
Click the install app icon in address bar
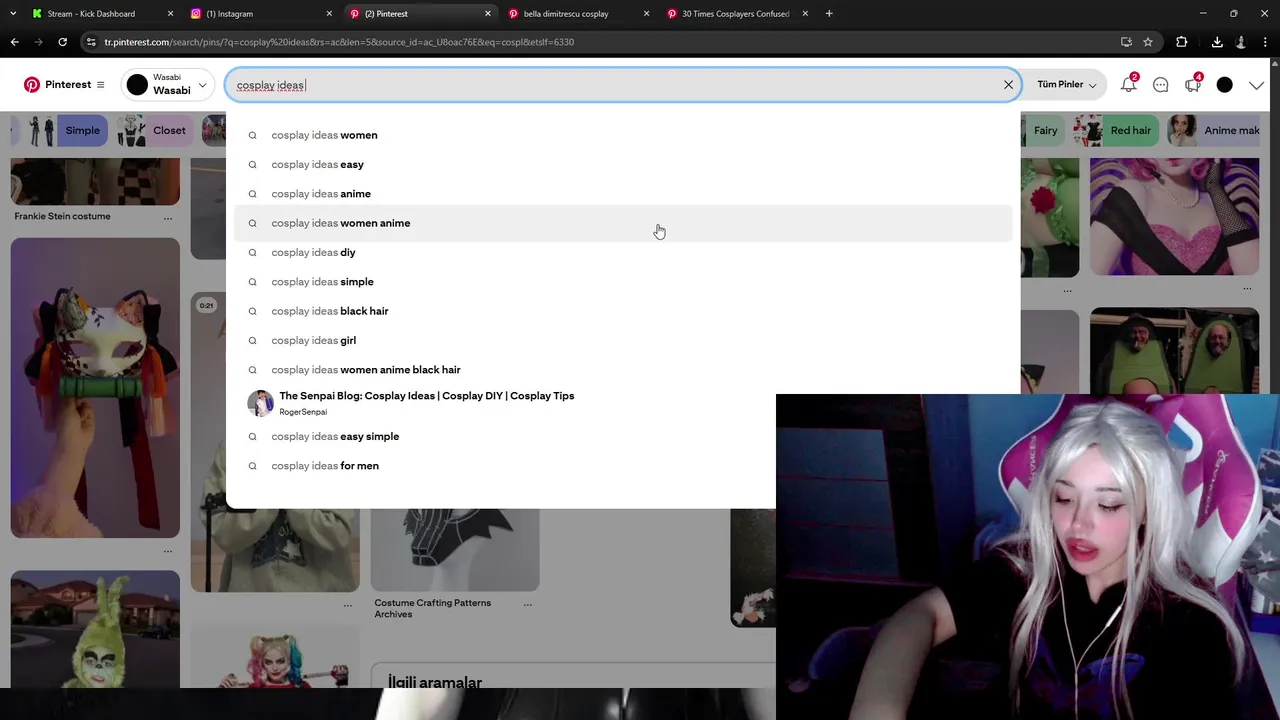pyautogui.click(x=1126, y=42)
